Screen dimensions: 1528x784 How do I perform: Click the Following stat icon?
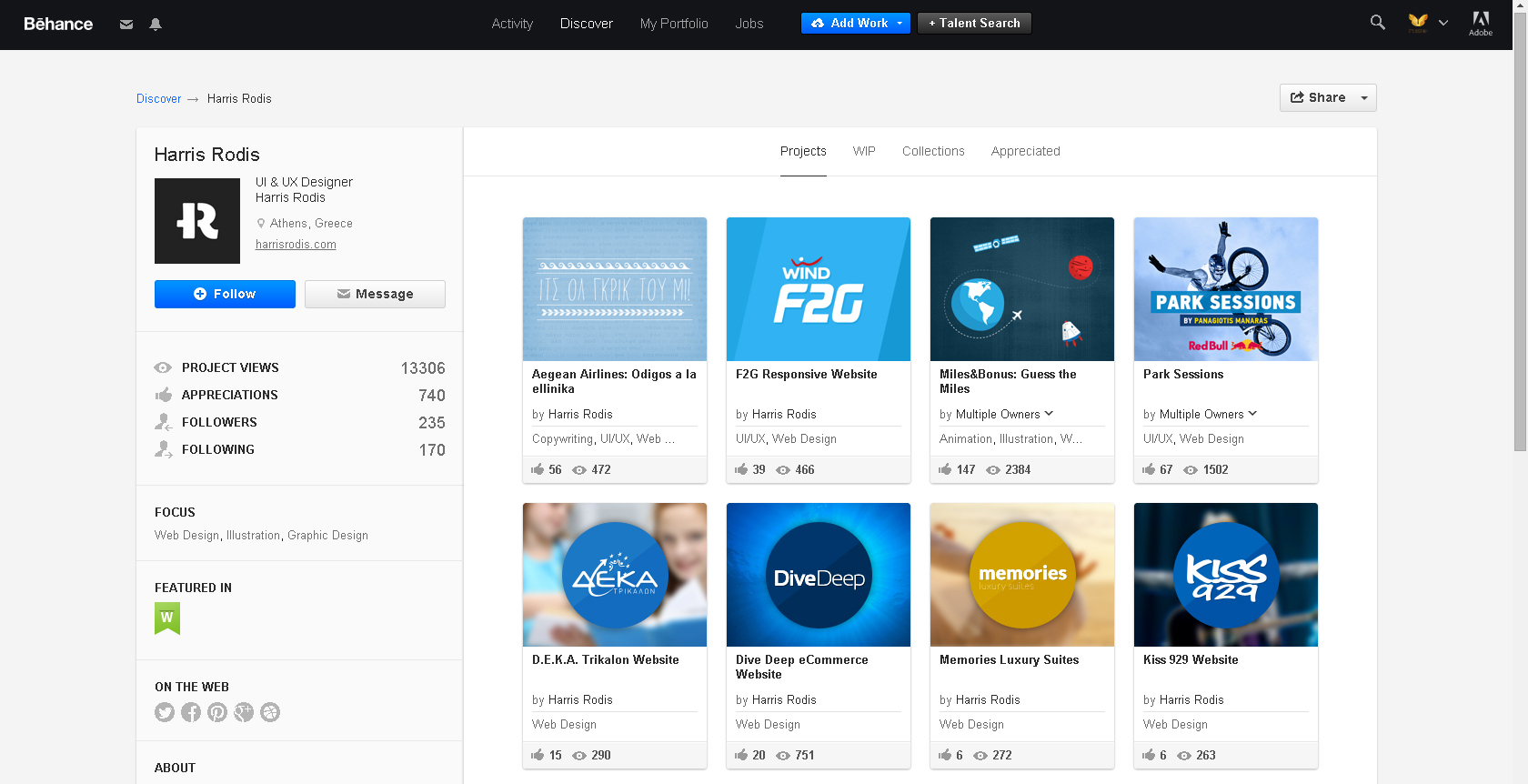coord(164,449)
